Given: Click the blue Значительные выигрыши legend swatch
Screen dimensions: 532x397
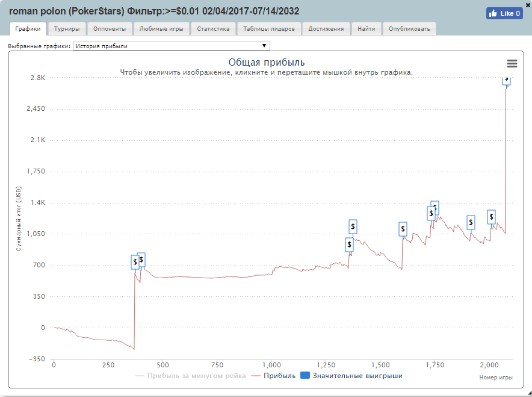Looking at the screenshot, I should 305,376.
